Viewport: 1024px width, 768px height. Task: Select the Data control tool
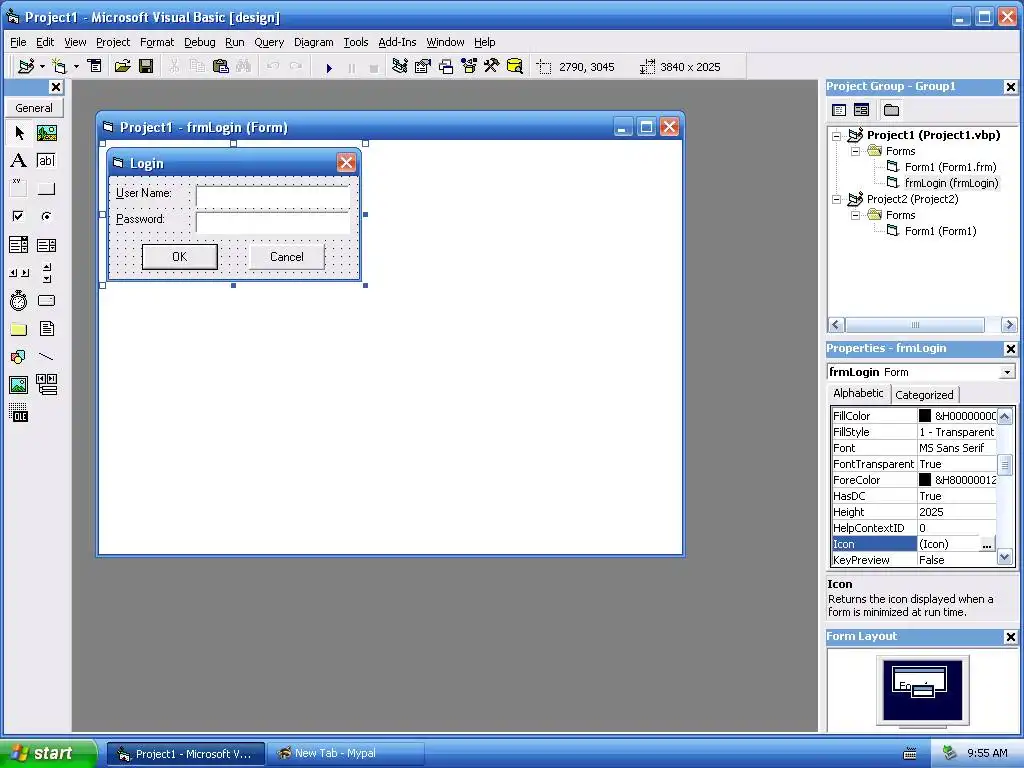click(x=46, y=385)
